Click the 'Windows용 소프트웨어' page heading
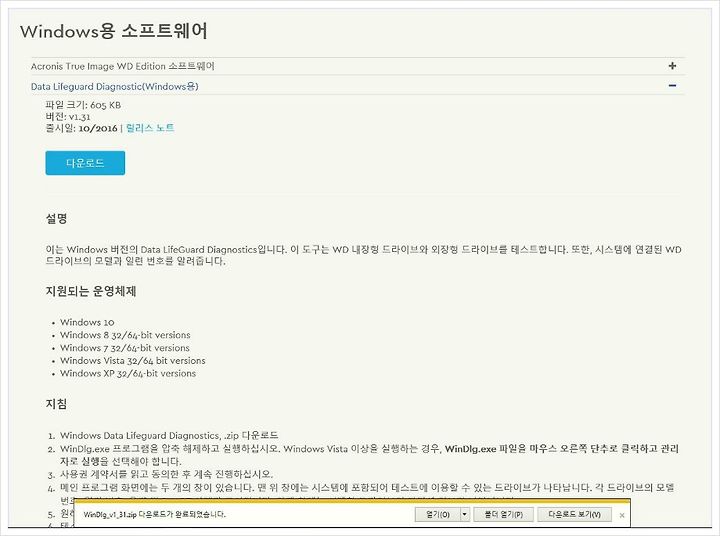The image size is (720, 536). 114,31
